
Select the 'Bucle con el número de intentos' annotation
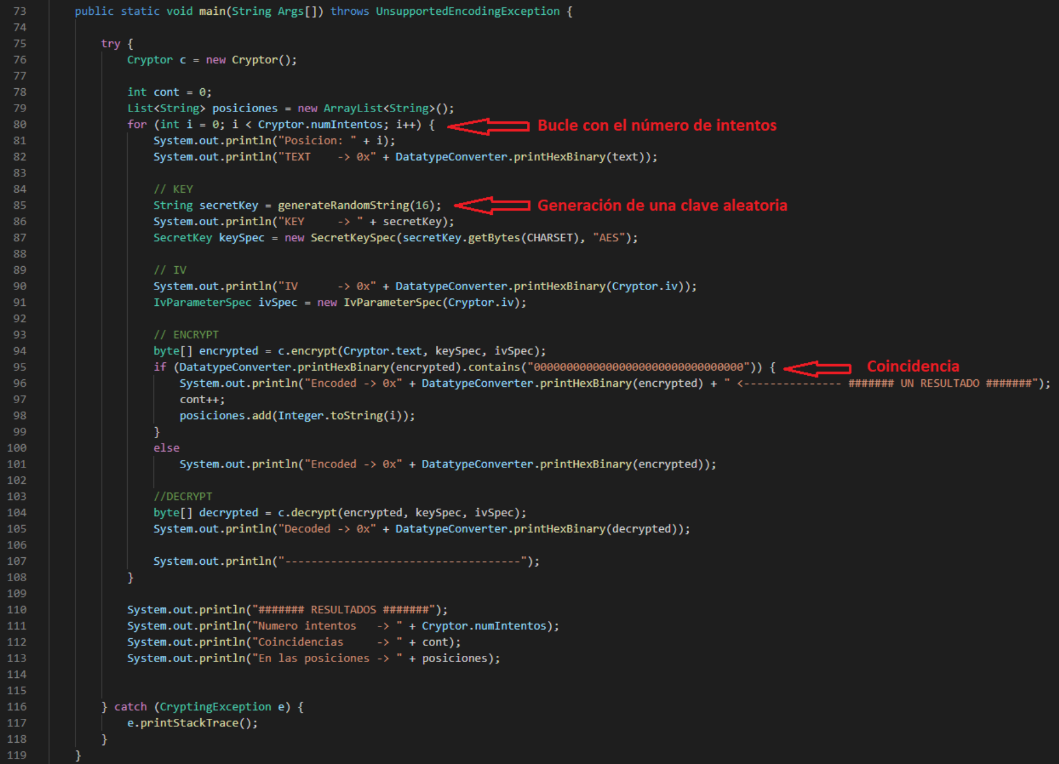pos(656,126)
